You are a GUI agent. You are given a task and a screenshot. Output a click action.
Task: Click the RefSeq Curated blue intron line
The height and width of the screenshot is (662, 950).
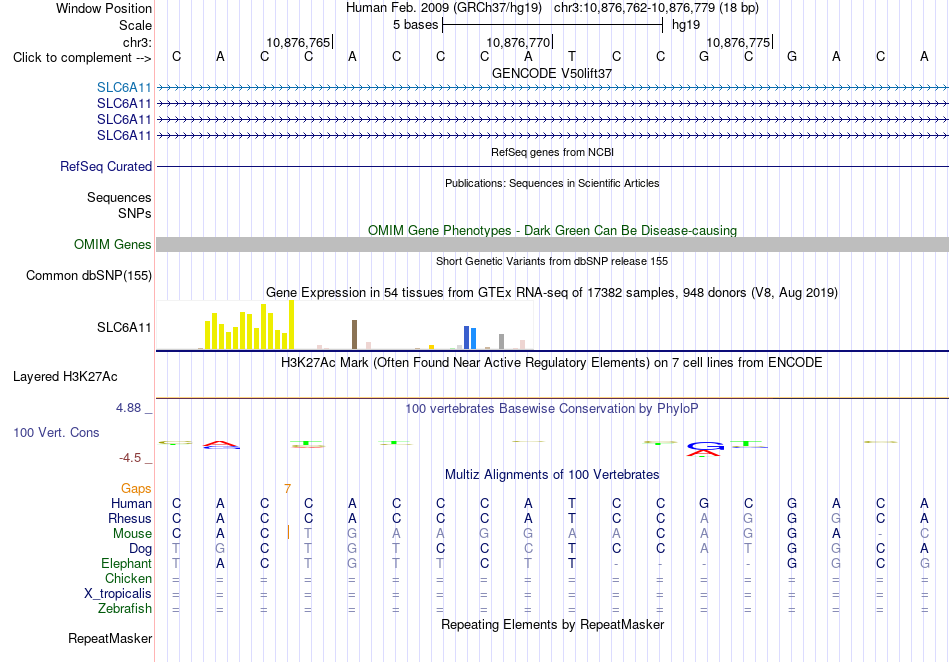552,167
